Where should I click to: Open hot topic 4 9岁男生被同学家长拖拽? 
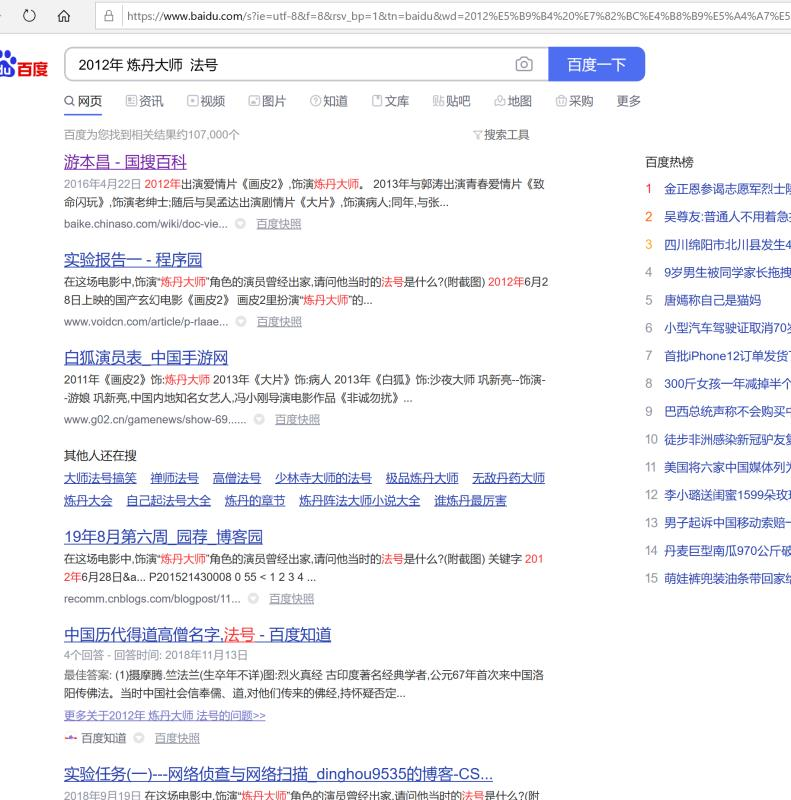point(727,272)
